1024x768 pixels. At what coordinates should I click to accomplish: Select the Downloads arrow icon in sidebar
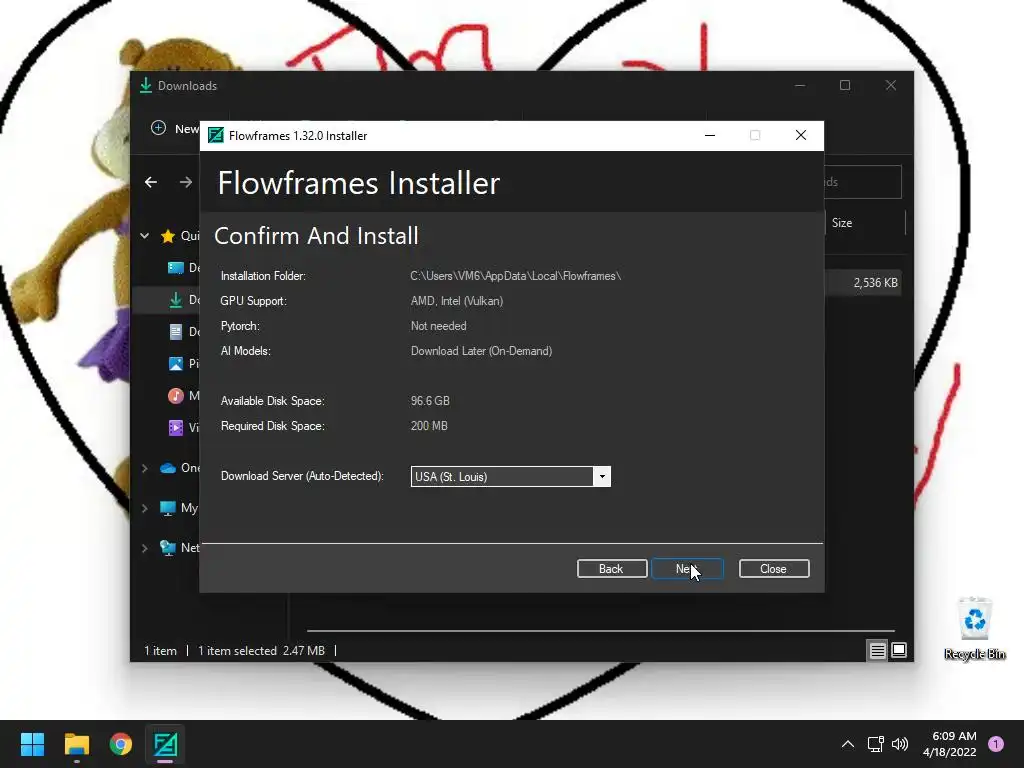pos(176,300)
